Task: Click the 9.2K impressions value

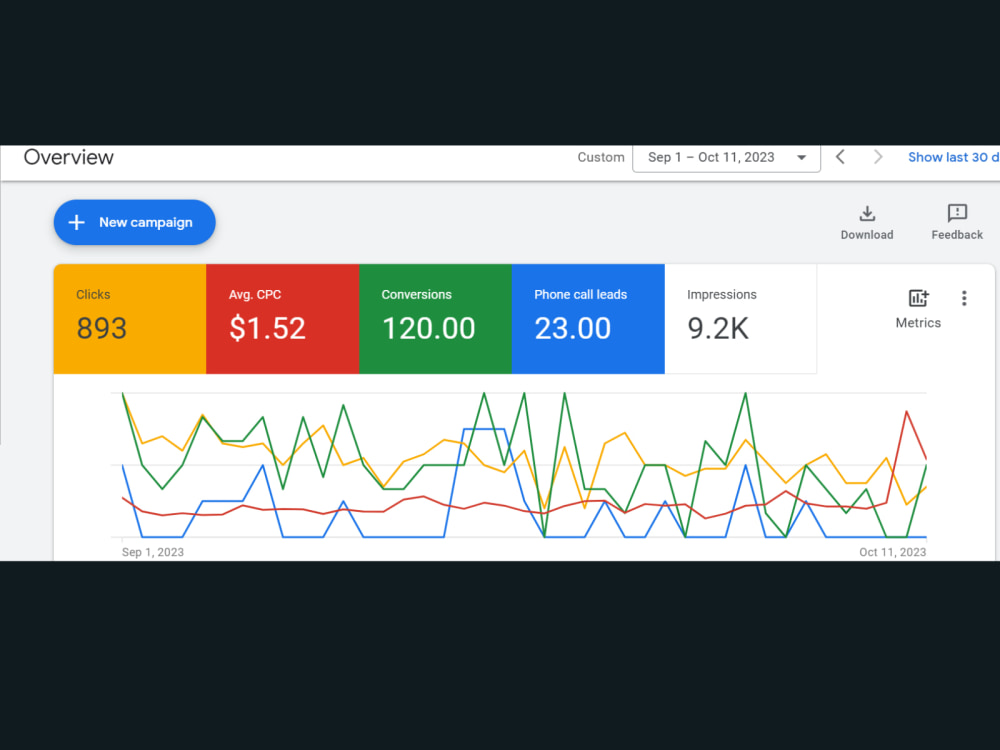Action: (x=717, y=328)
